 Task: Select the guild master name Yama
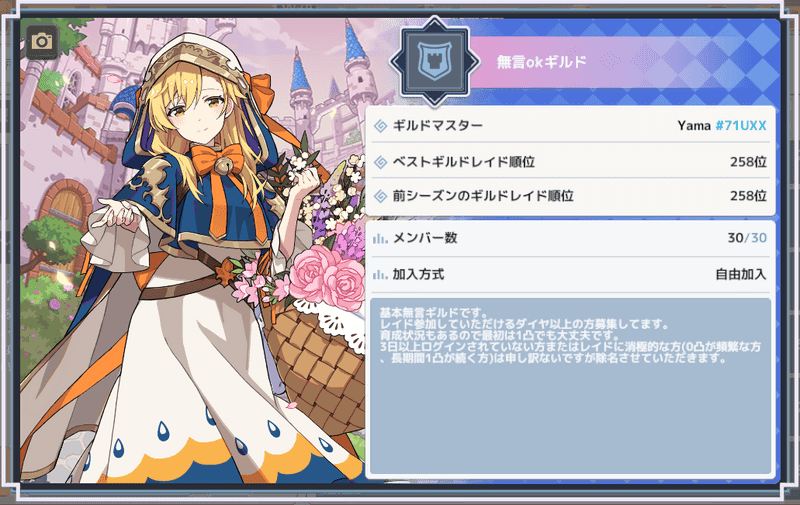click(694, 125)
